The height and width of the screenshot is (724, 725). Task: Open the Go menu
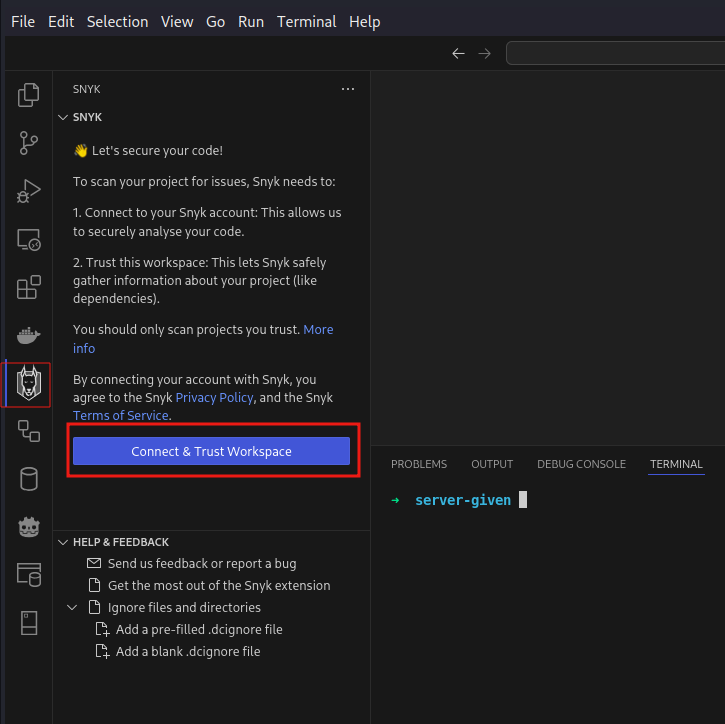[215, 22]
